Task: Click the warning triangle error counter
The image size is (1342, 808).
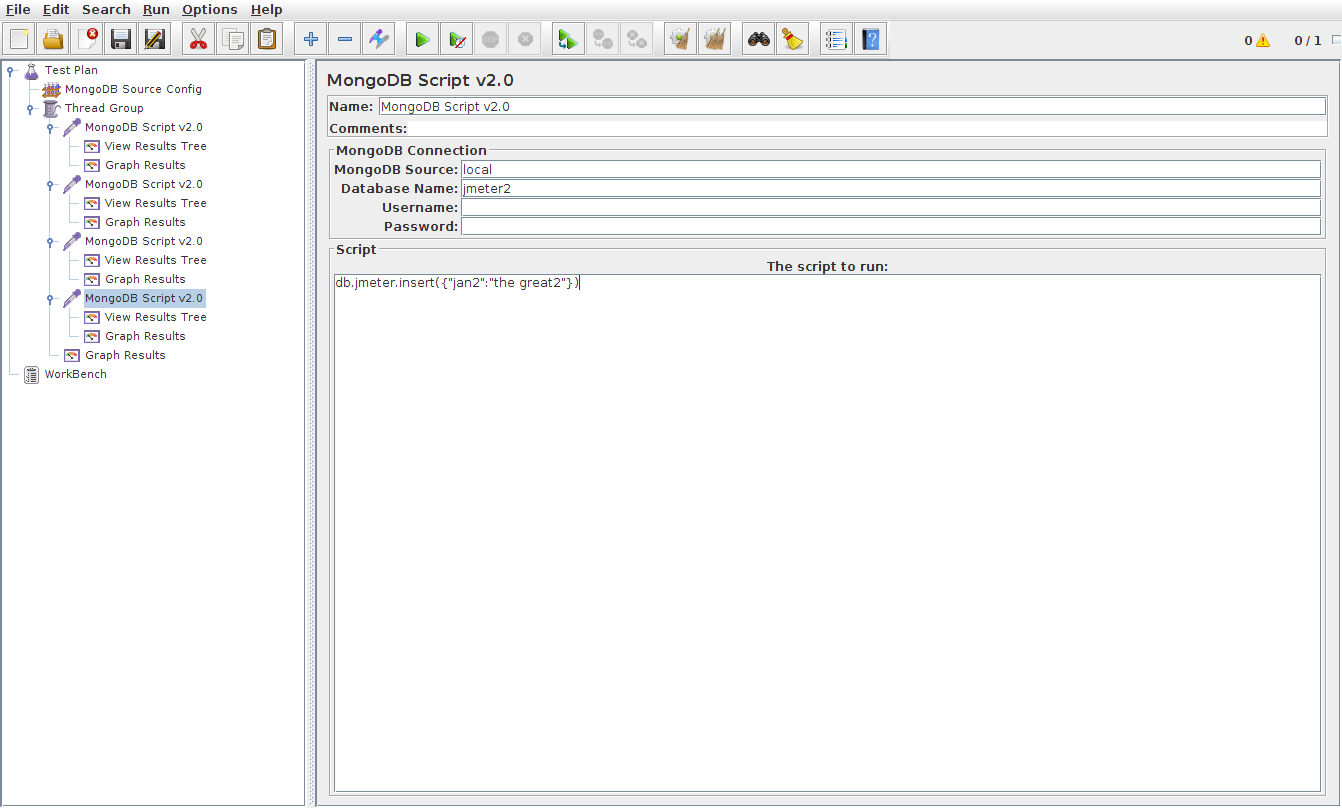Action: pos(1263,41)
